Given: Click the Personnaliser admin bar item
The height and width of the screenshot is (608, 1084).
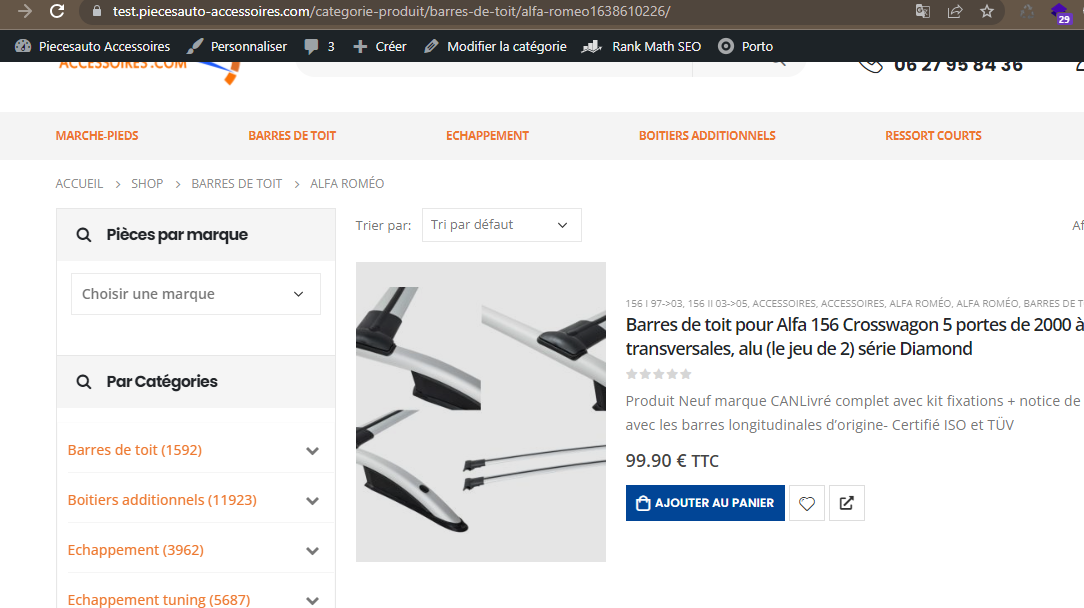Looking at the screenshot, I should (236, 46).
